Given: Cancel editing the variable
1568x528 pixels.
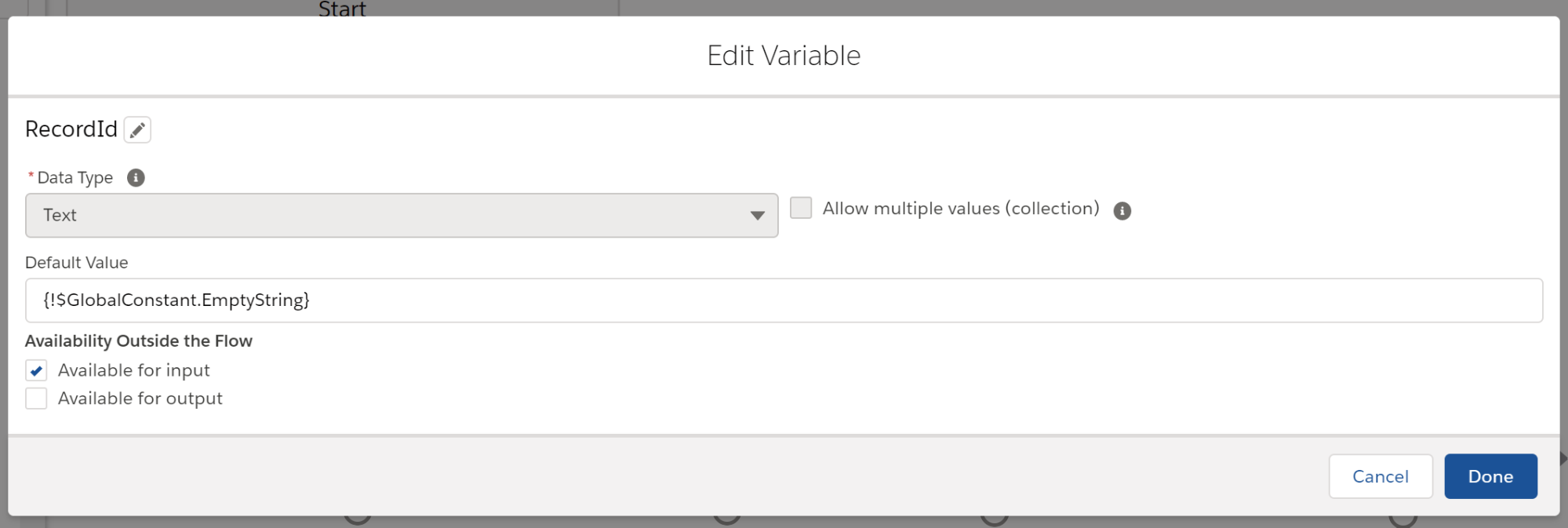Looking at the screenshot, I should 1381,476.
